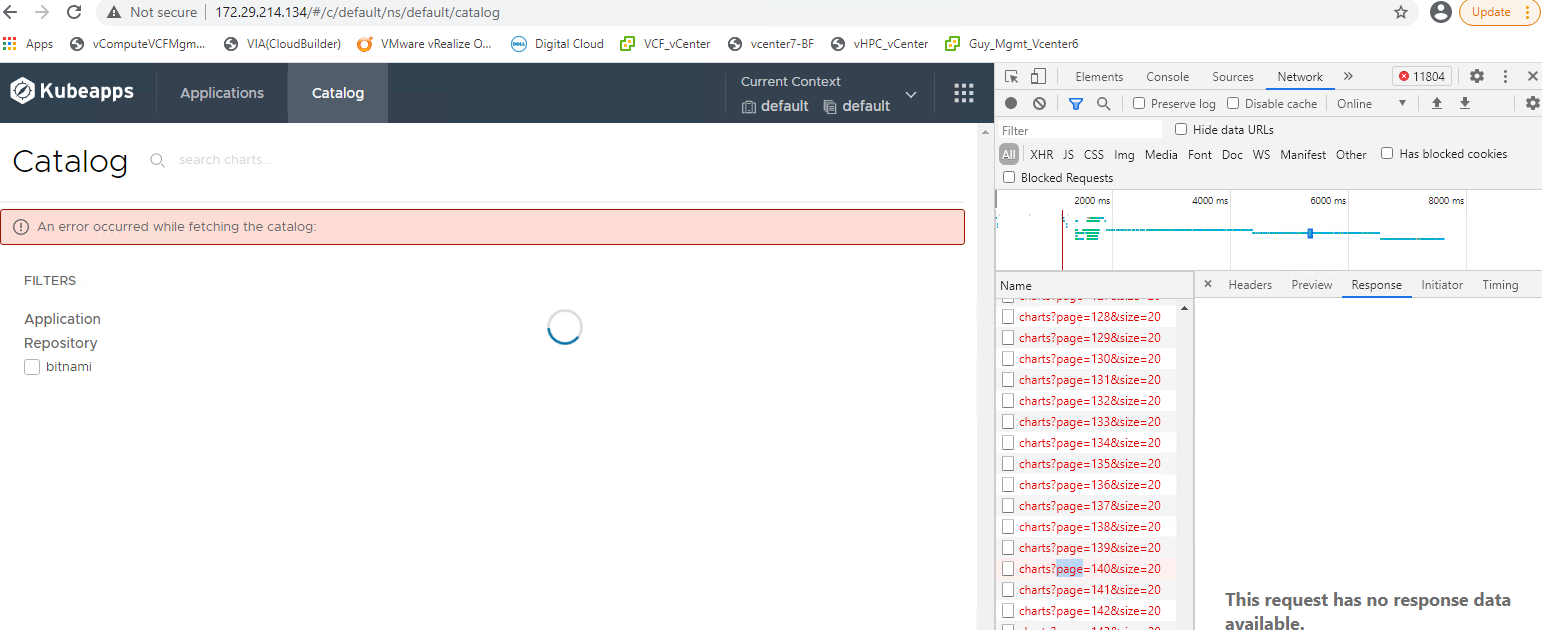Viewport: 1542px width, 630px height.
Task: Open the Kubeapps home logo
Action: pyautogui.click(x=73, y=91)
